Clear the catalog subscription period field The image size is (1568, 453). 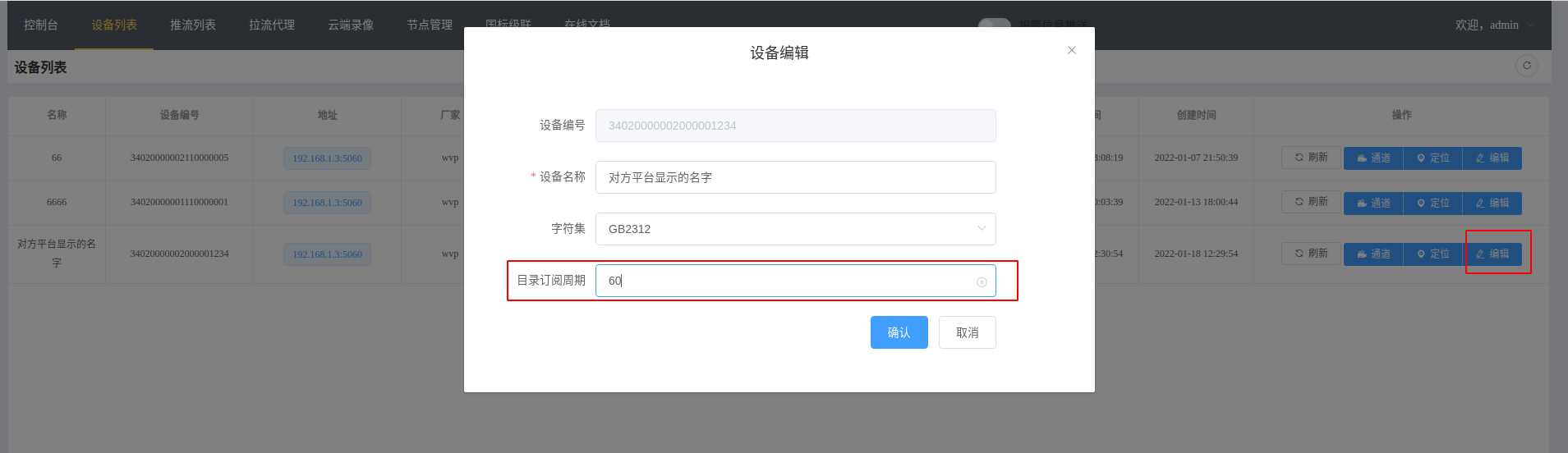pyautogui.click(x=981, y=281)
